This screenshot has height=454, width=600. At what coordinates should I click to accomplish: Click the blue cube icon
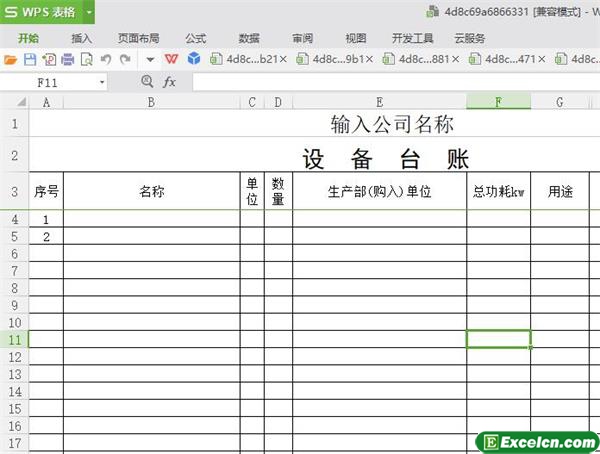click(x=194, y=59)
